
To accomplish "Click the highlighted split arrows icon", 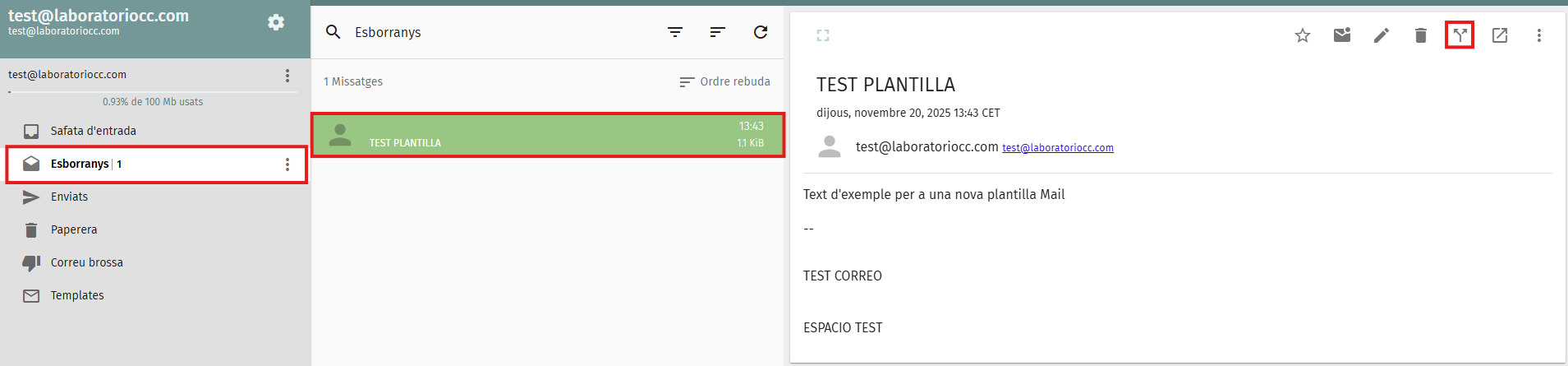I will click(1460, 35).
